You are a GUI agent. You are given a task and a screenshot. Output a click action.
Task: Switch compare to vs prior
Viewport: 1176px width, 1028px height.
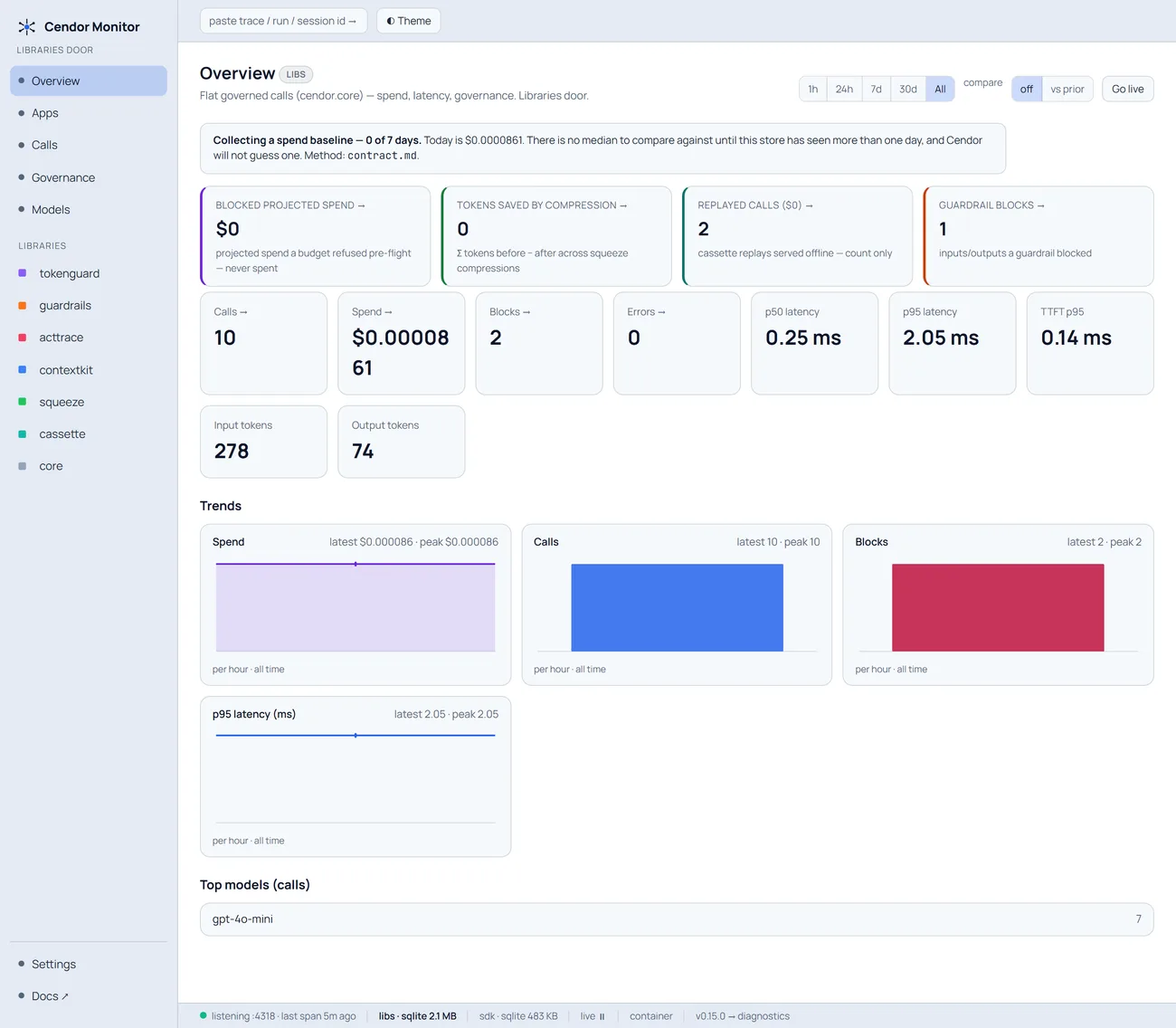point(1067,89)
